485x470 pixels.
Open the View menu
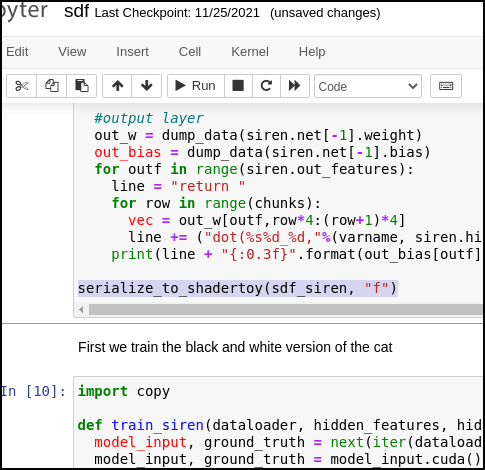point(72,52)
